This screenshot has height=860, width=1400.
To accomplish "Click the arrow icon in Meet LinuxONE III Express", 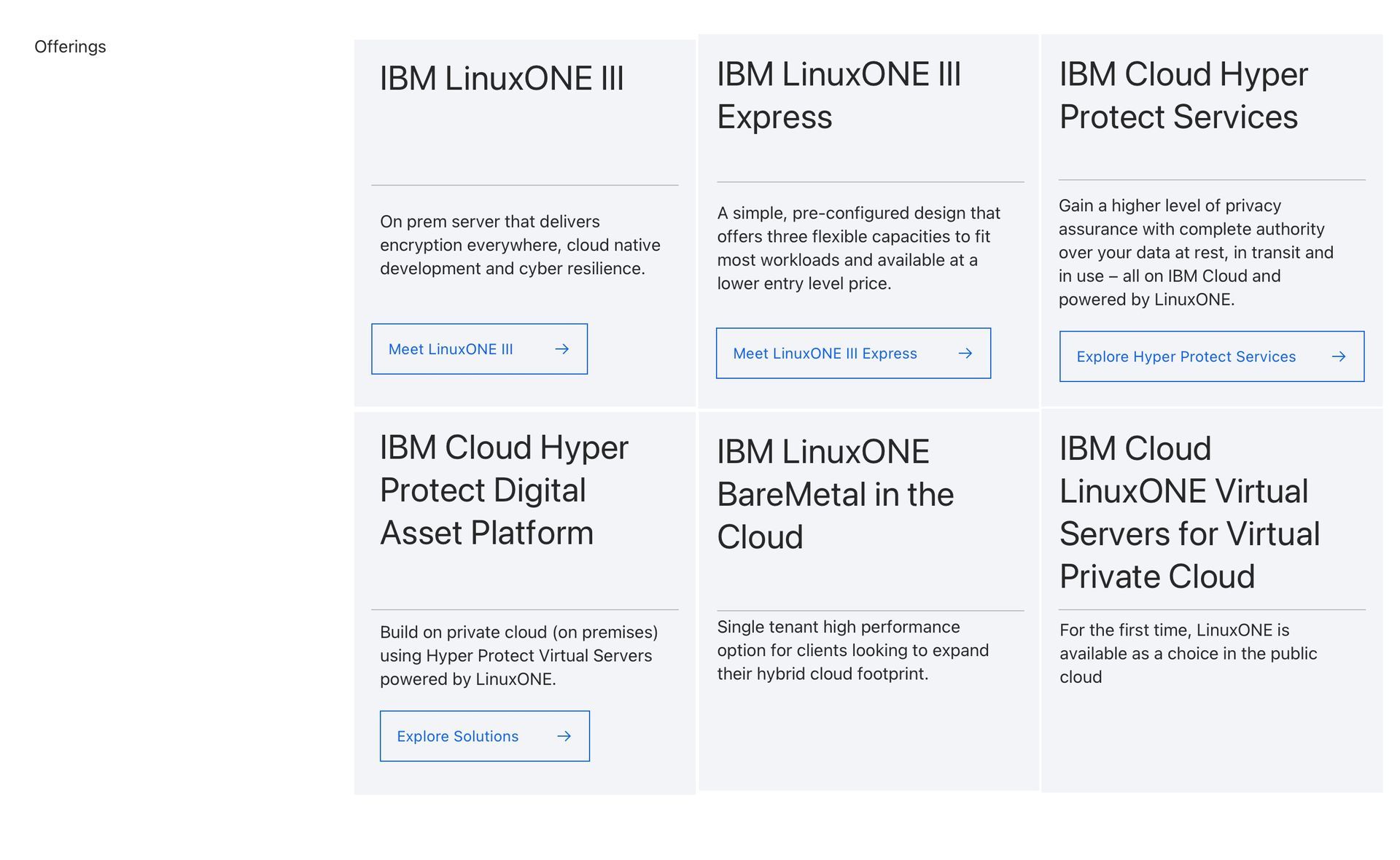I will [x=965, y=353].
